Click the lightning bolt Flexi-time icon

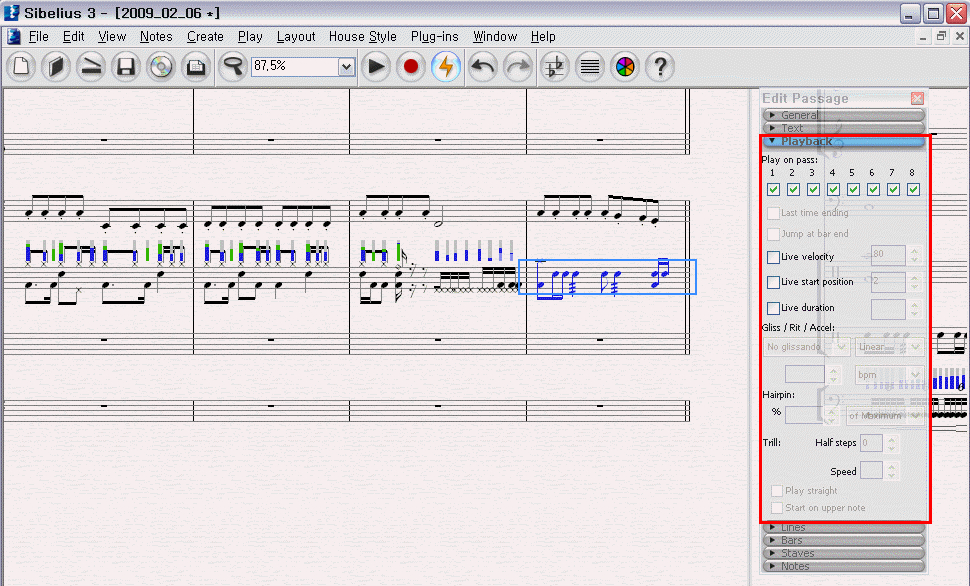(446, 67)
